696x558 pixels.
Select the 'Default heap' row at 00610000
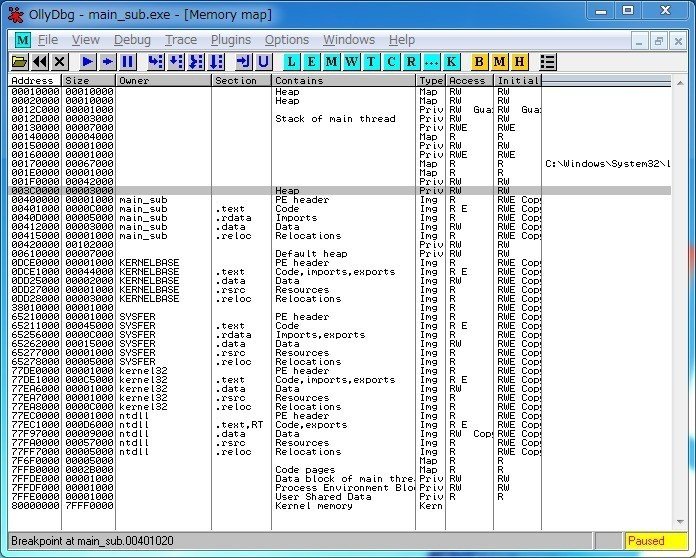[x=340, y=253]
